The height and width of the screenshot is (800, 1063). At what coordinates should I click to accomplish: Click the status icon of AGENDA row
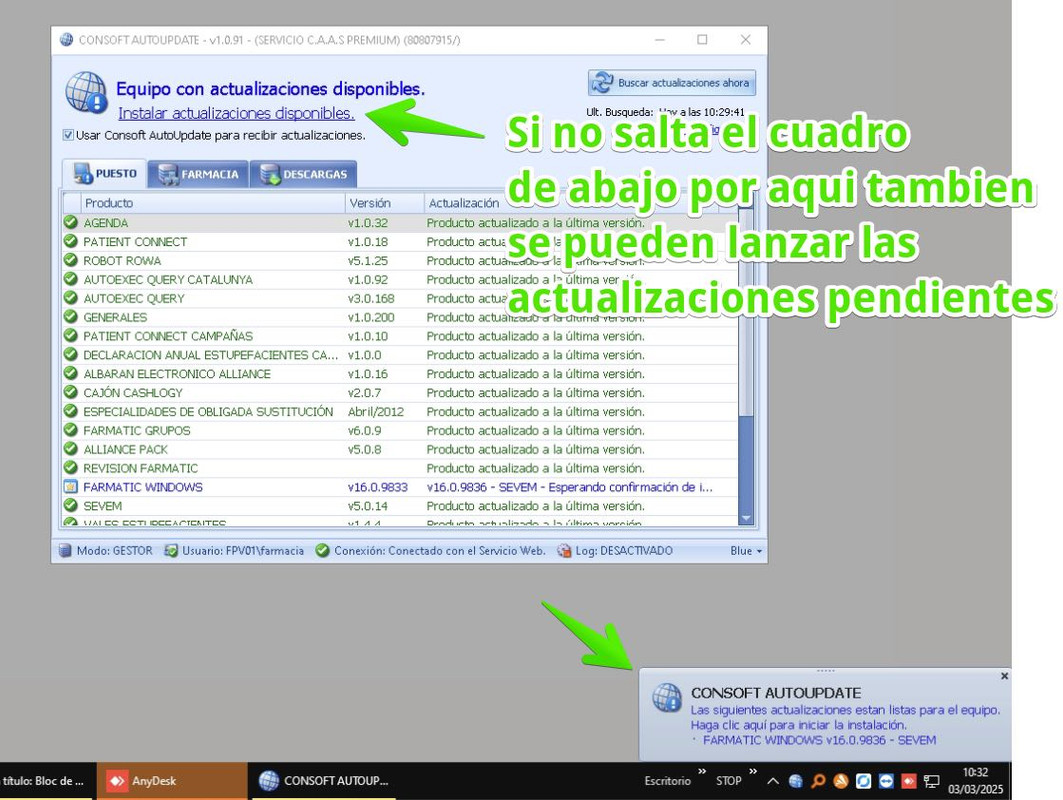(x=71, y=222)
